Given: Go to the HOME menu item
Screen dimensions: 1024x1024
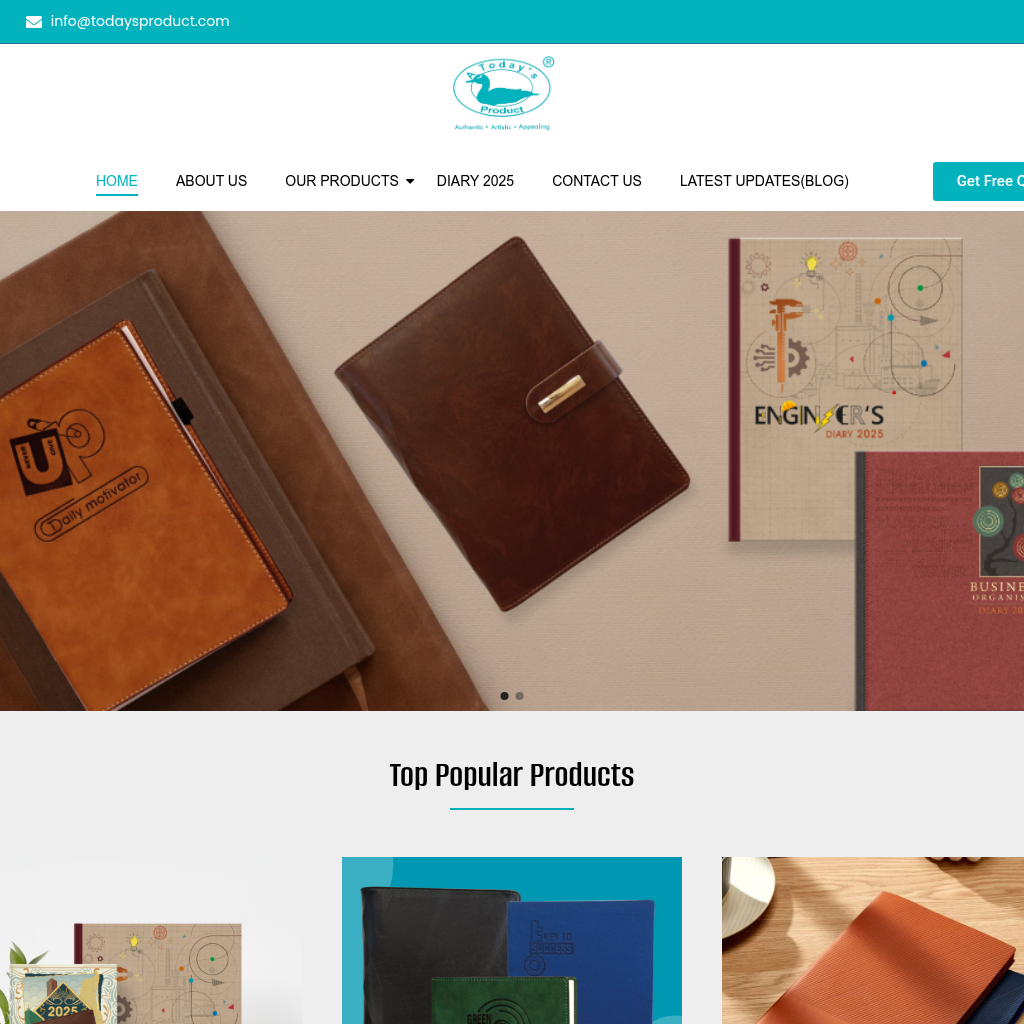Looking at the screenshot, I should [x=117, y=181].
